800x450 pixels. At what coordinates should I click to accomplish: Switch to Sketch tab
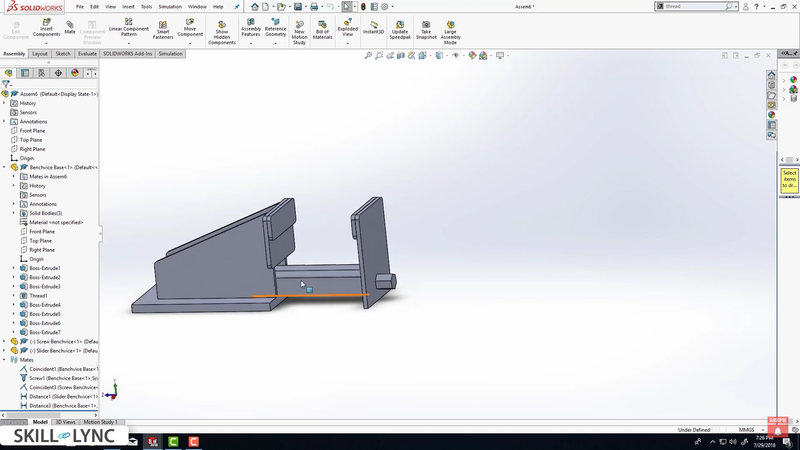pyautogui.click(x=63, y=54)
